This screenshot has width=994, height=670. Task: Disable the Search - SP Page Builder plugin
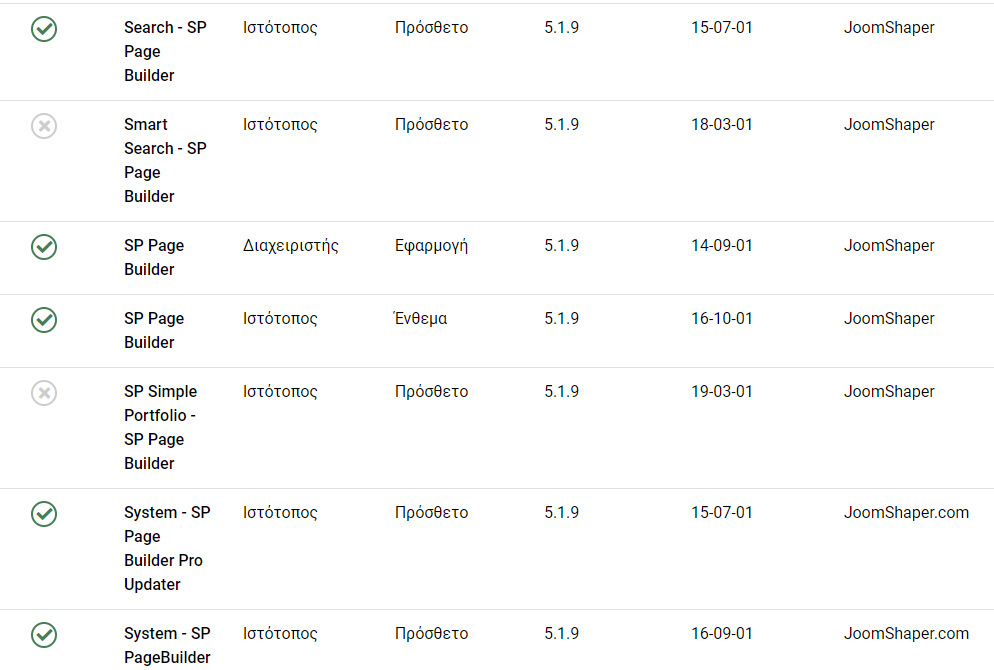coord(44,29)
